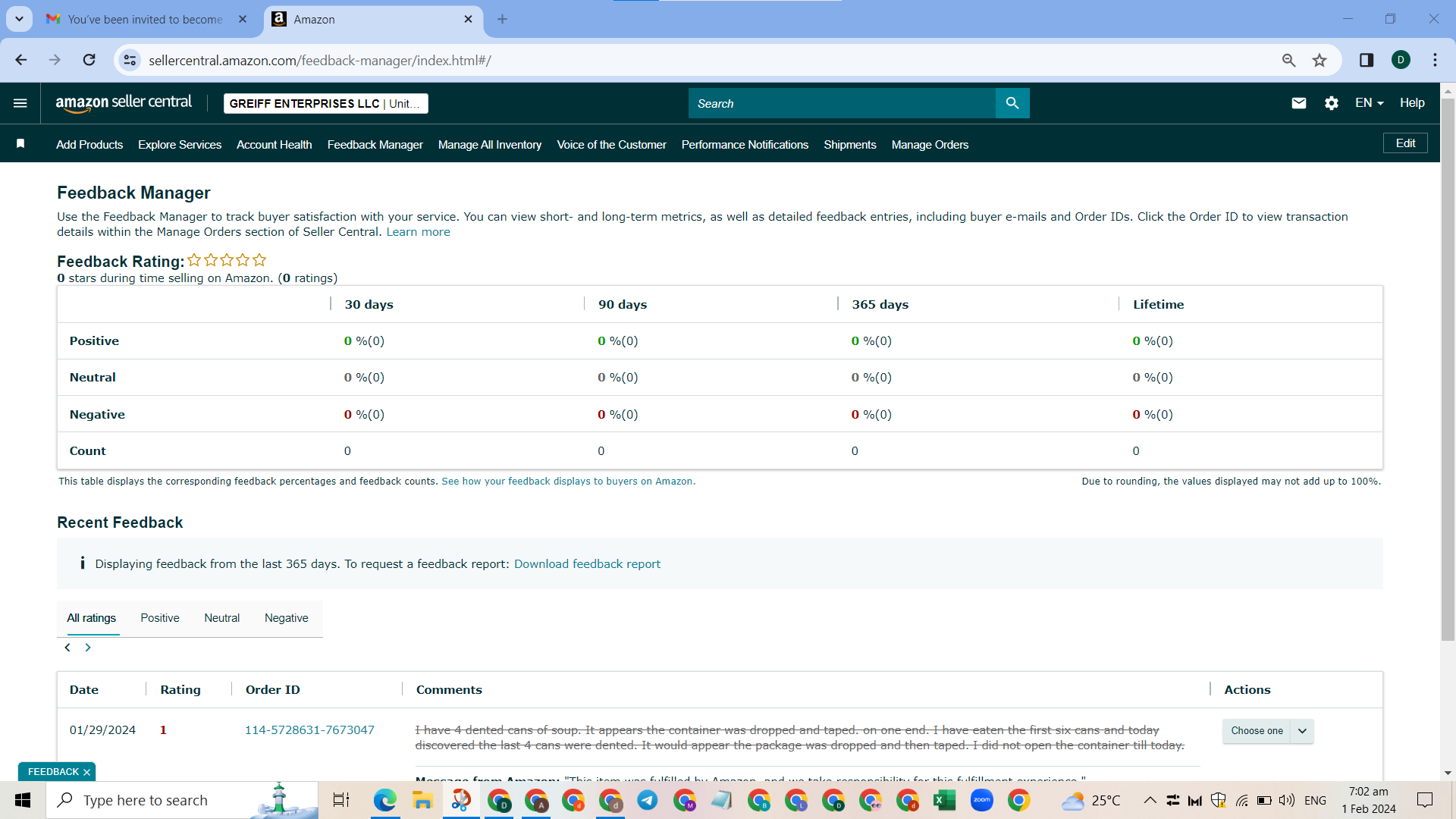This screenshot has width=1456, height=819.
Task: Select the Neutral feedback tab
Action: click(x=221, y=618)
